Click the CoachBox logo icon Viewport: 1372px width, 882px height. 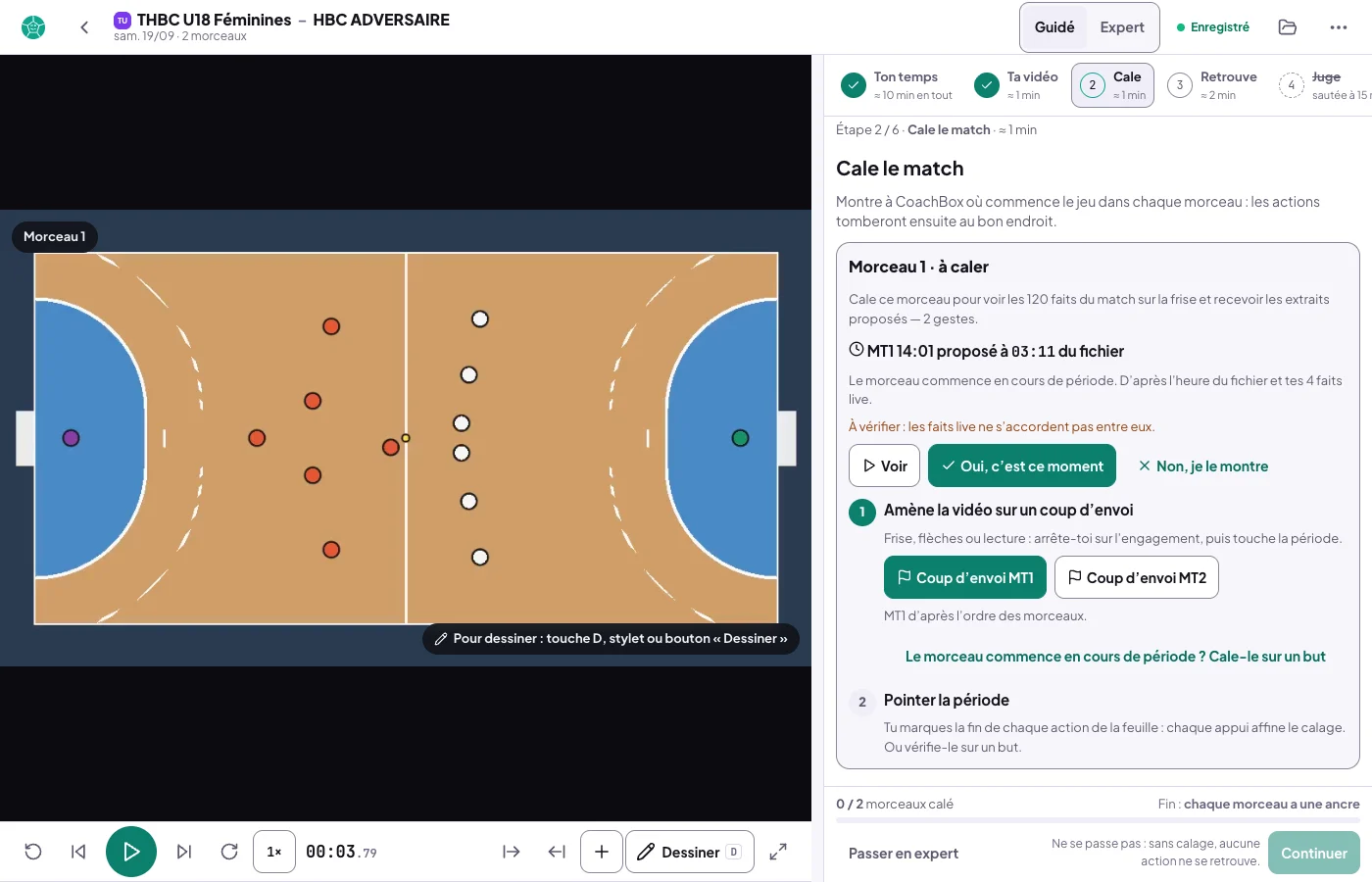click(x=33, y=27)
